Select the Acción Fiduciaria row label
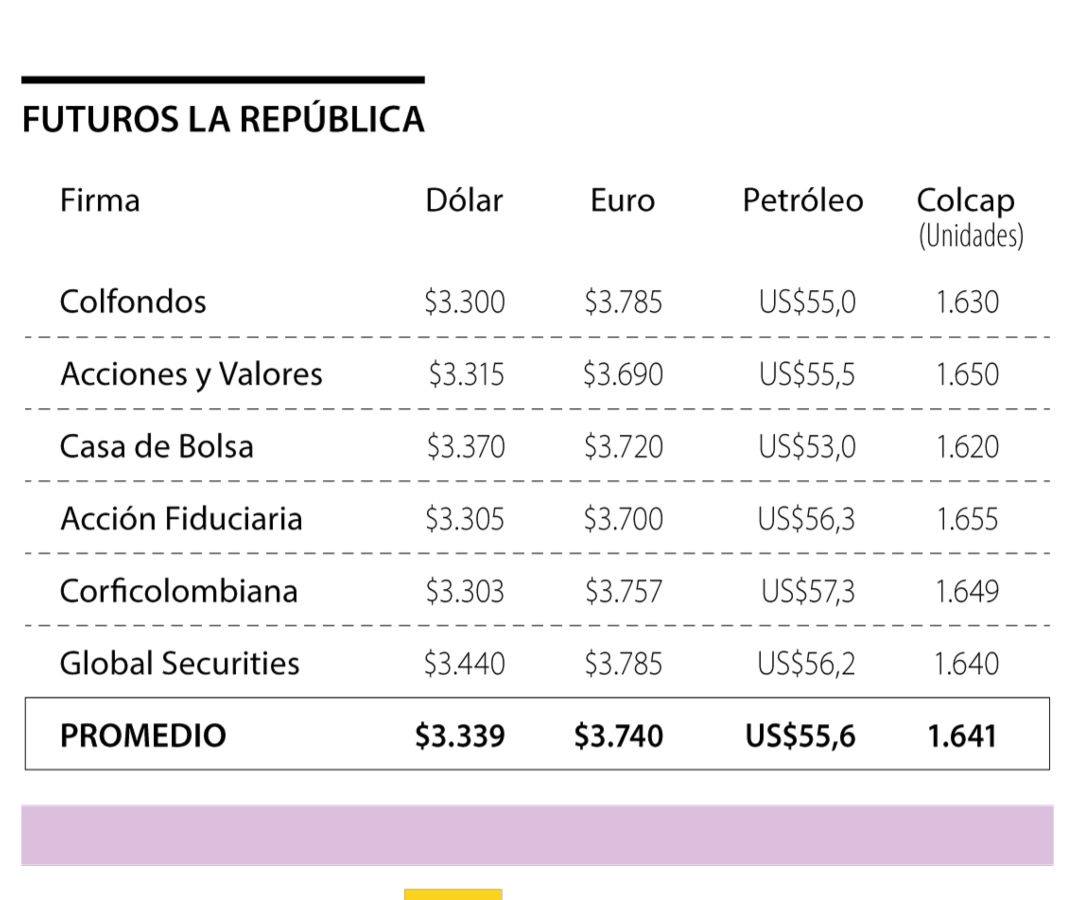Screen dimensions: 1080x900 (181, 519)
